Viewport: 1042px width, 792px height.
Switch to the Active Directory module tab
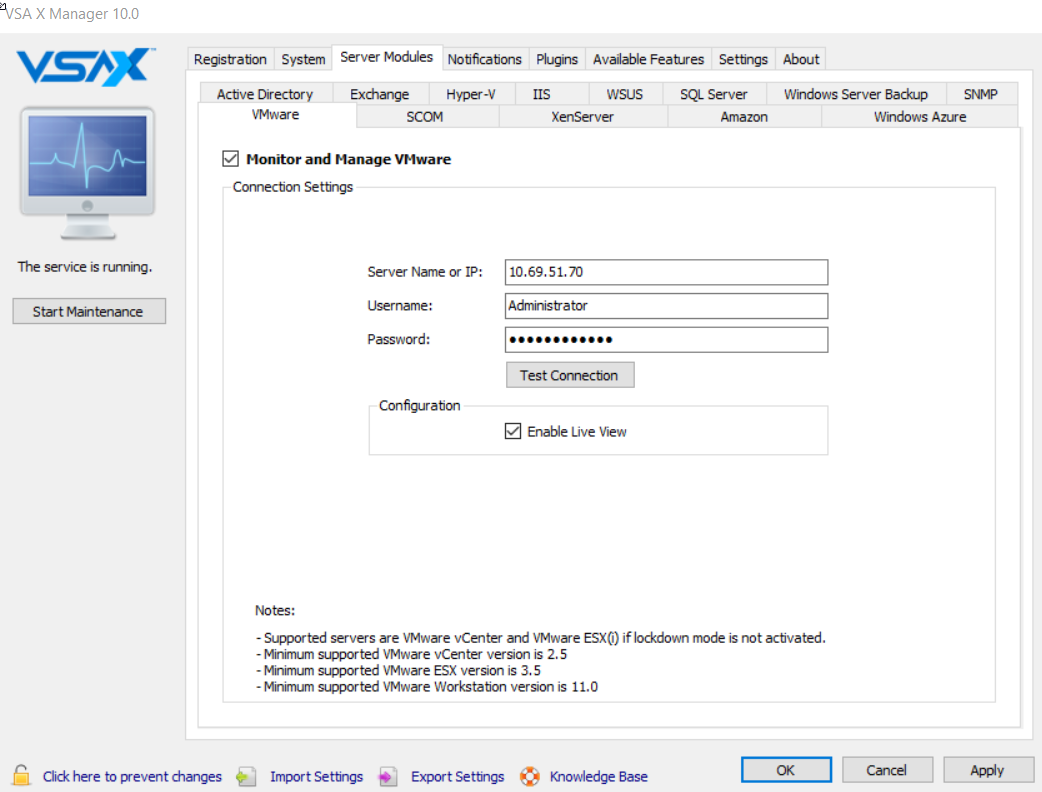point(265,94)
